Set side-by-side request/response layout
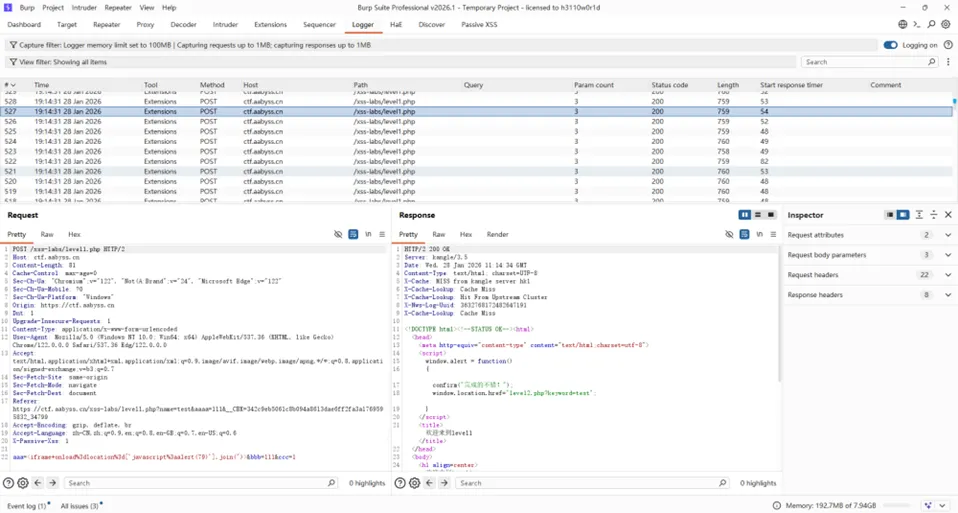This screenshot has width=958, height=513. (744, 215)
